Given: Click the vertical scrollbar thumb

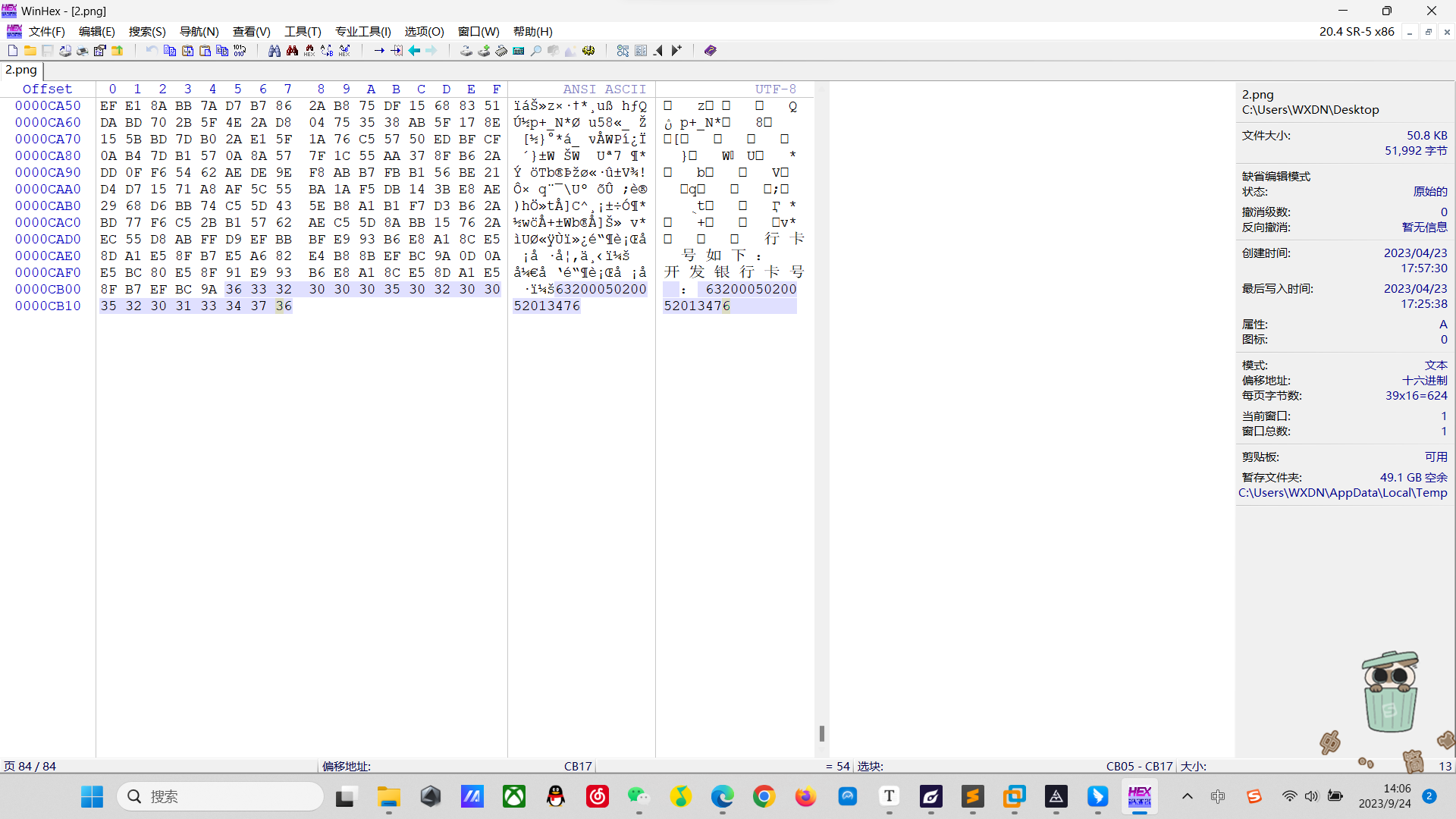Looking at the screenshot, I should pos(821,733).
